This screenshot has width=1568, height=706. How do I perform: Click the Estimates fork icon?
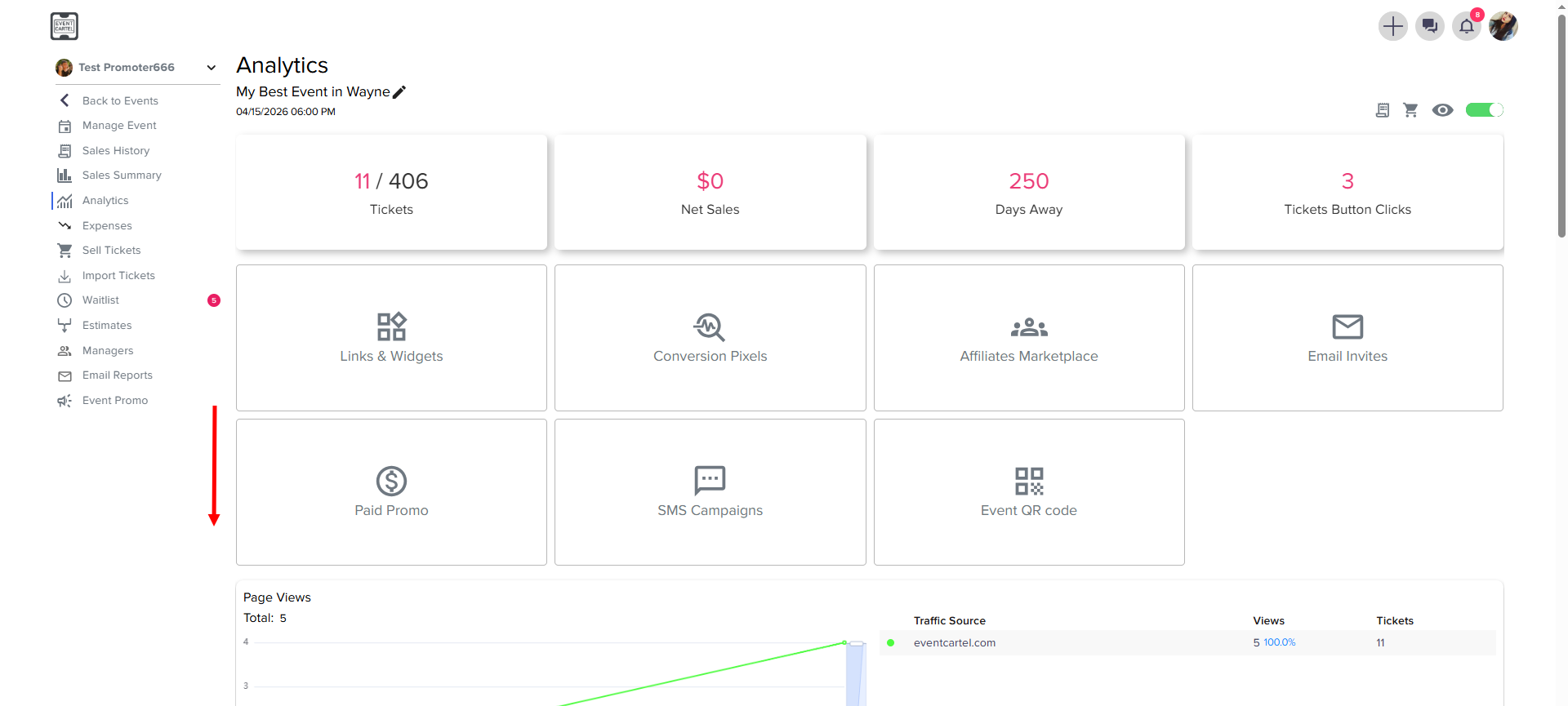click(x=65, y=326)
